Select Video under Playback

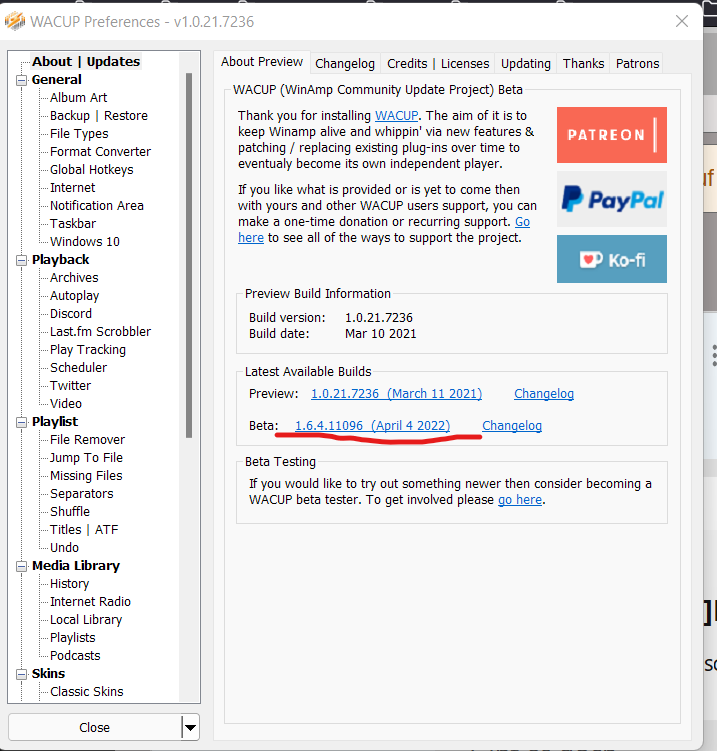(66, 404)
